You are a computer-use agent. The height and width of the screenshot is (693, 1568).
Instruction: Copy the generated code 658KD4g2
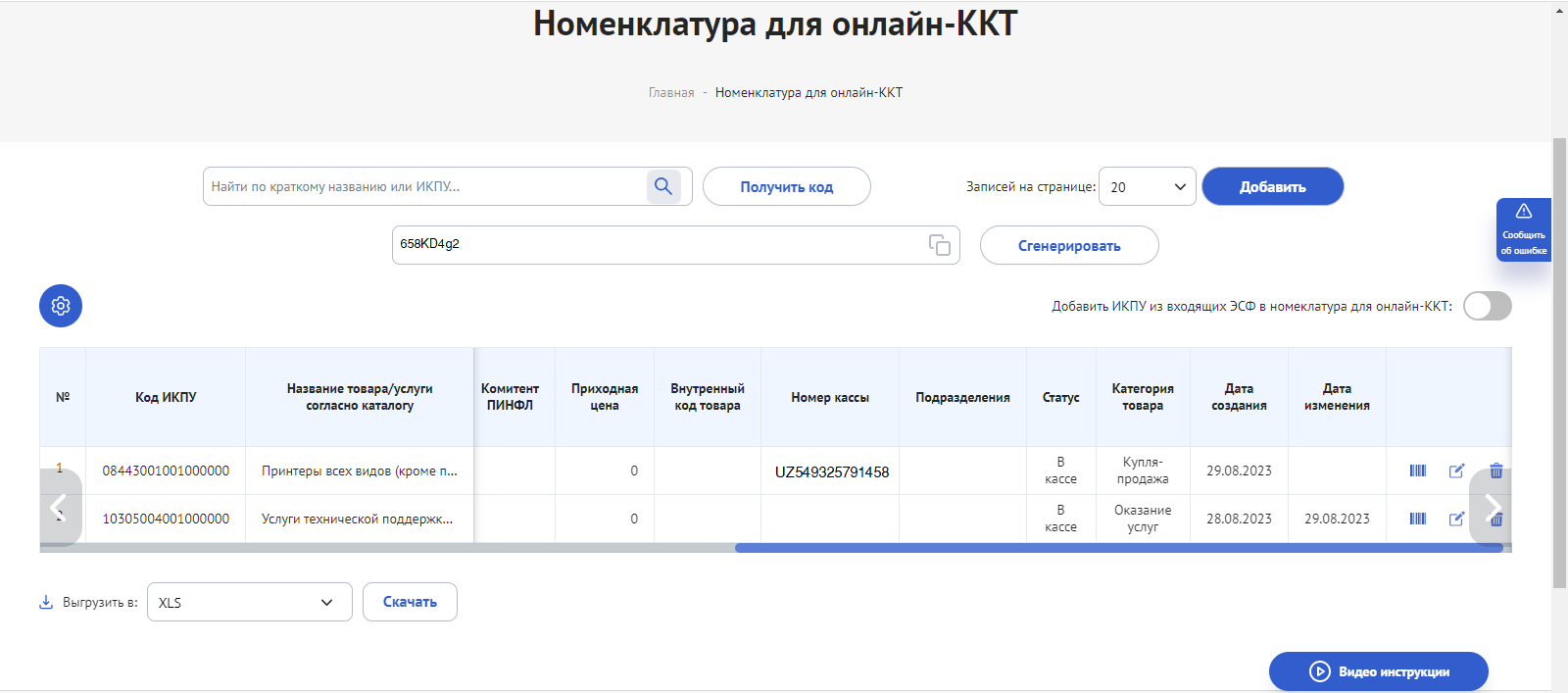click(x=939, y=245)
